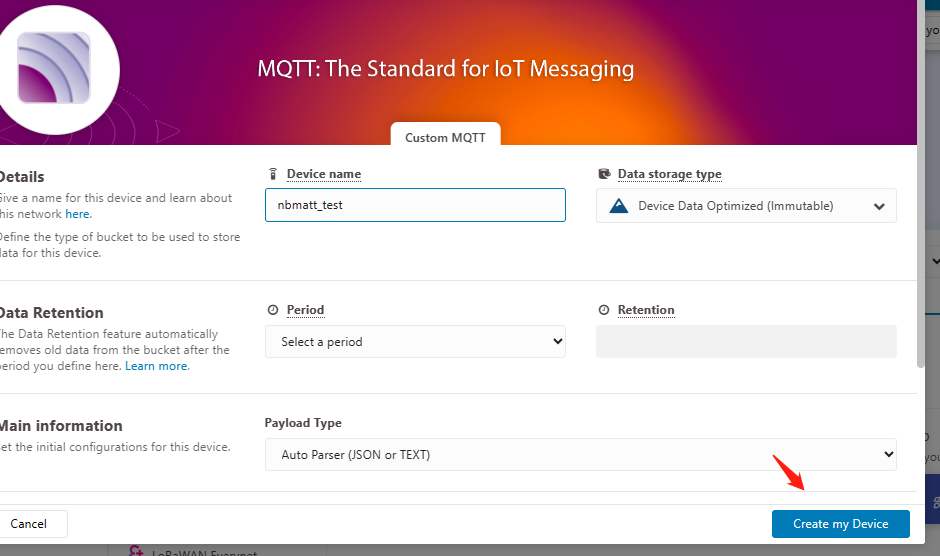The image size is (940, 556).
Task: Click the Device name label
Action: click(x=324, y=174)
